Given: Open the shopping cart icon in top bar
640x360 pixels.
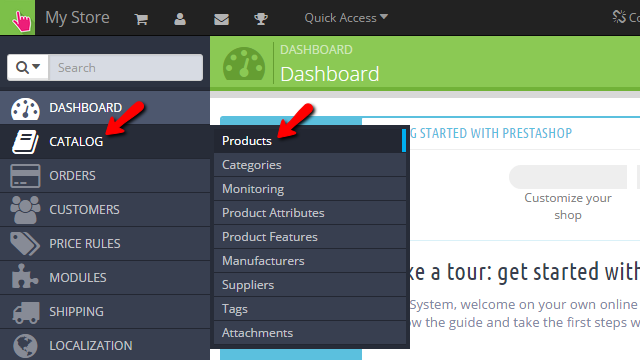Looking at the screenshot, I should click(x=141, y=19).
